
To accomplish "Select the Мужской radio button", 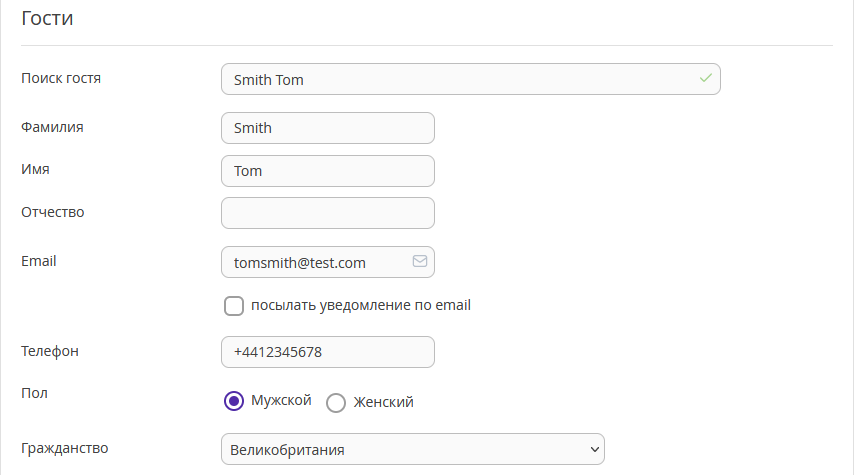I will click(234, 401).
